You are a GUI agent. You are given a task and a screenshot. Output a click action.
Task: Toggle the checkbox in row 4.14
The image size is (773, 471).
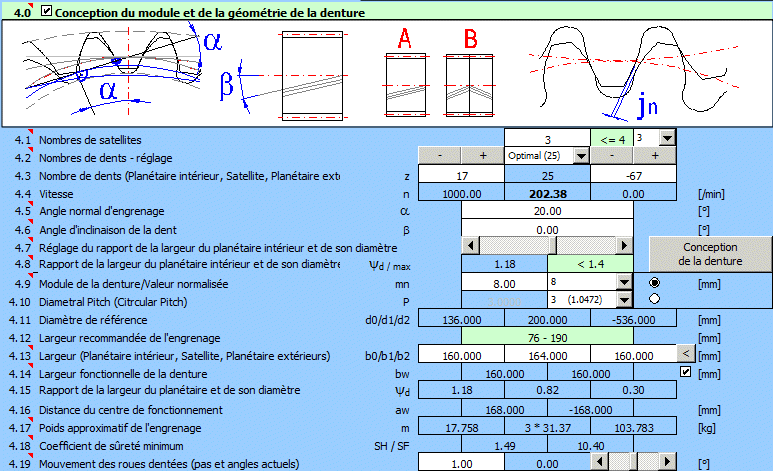coord(685,372)
